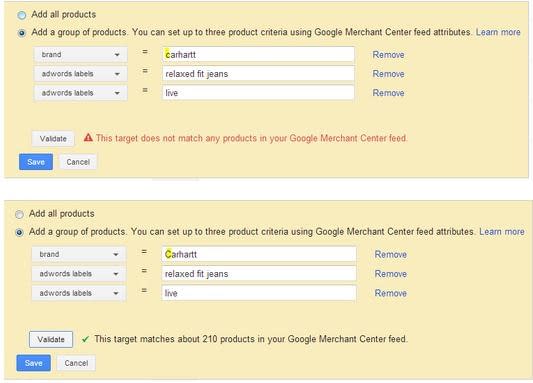The height and width of the screenshot is (383, 533).
Task: Save the upper panel product target
Action: (x=36, y=162)
